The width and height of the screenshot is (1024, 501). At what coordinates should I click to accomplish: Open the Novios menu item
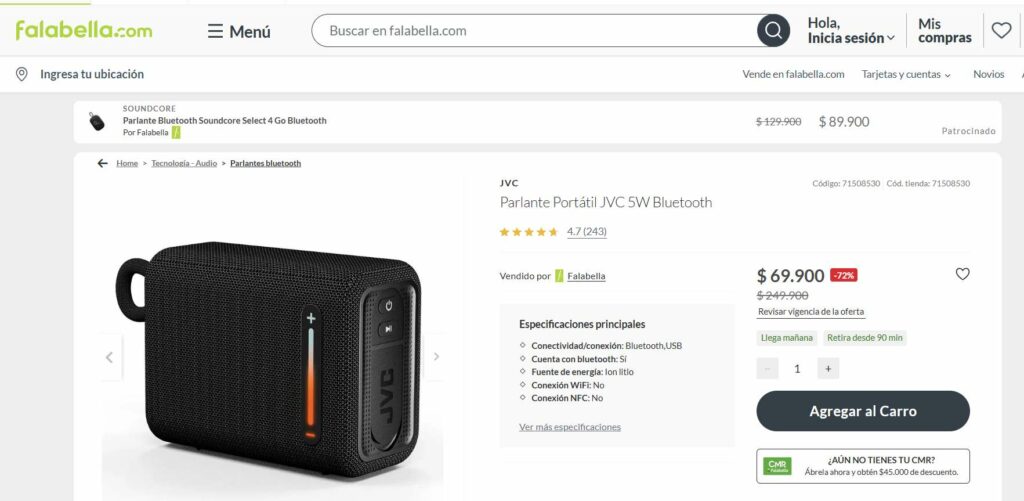[x=989, y=74]
